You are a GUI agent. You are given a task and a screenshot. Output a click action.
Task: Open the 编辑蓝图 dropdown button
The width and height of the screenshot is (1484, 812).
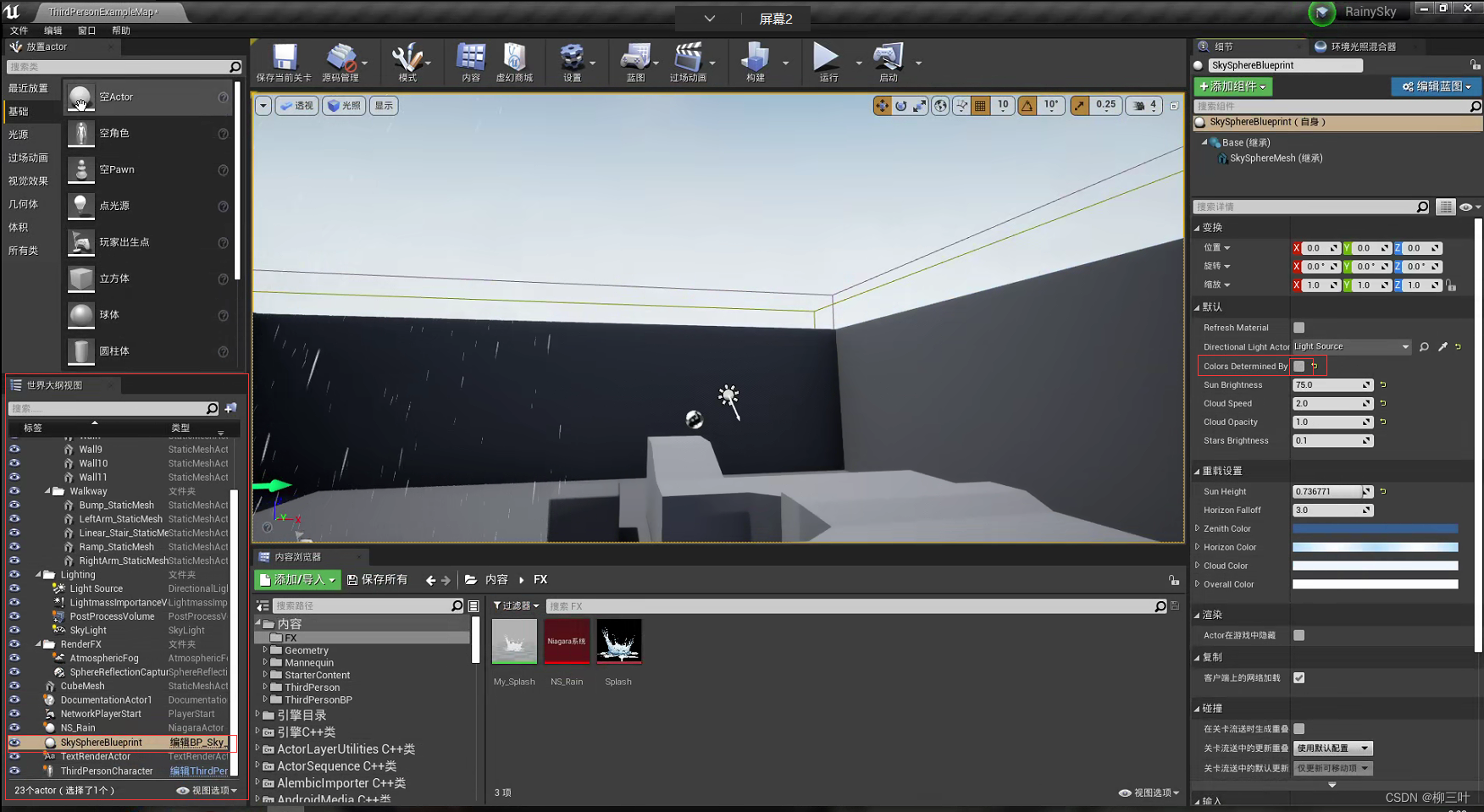pos(1437,86)
